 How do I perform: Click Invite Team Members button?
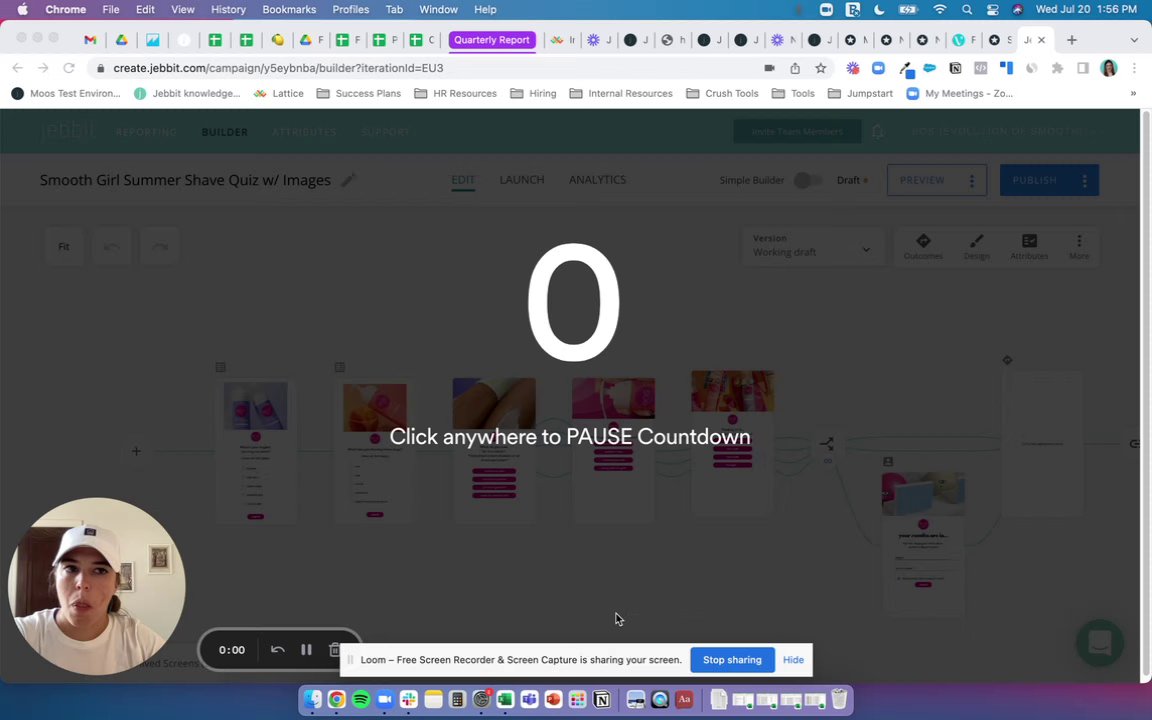point(797,132)
